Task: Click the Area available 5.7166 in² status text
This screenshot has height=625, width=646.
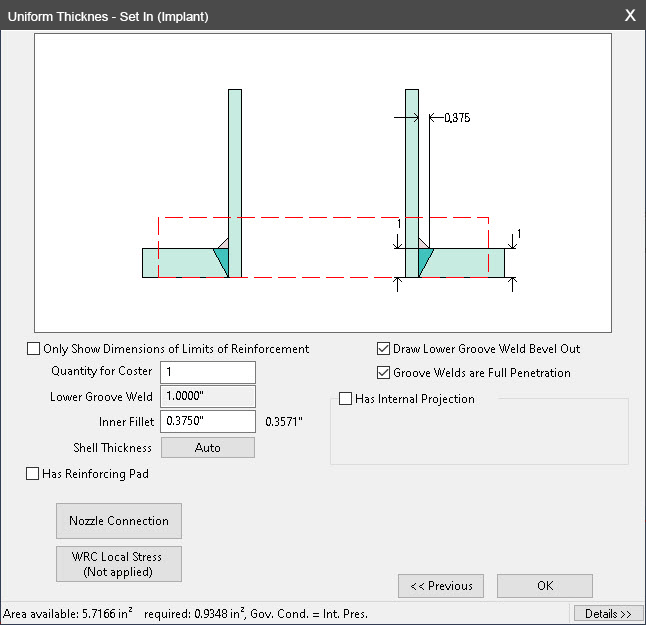Action: pos(68,613)
